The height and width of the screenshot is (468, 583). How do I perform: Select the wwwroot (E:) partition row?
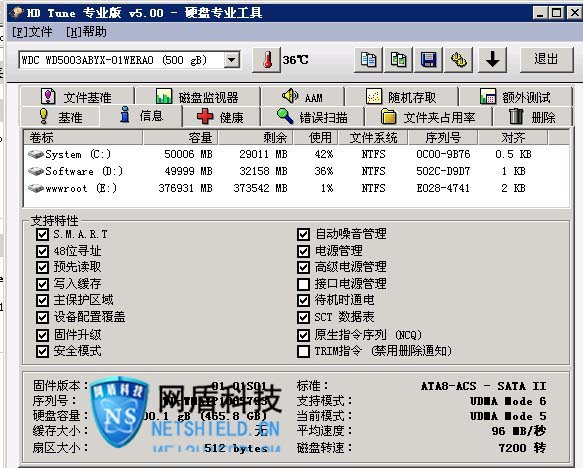296,188
